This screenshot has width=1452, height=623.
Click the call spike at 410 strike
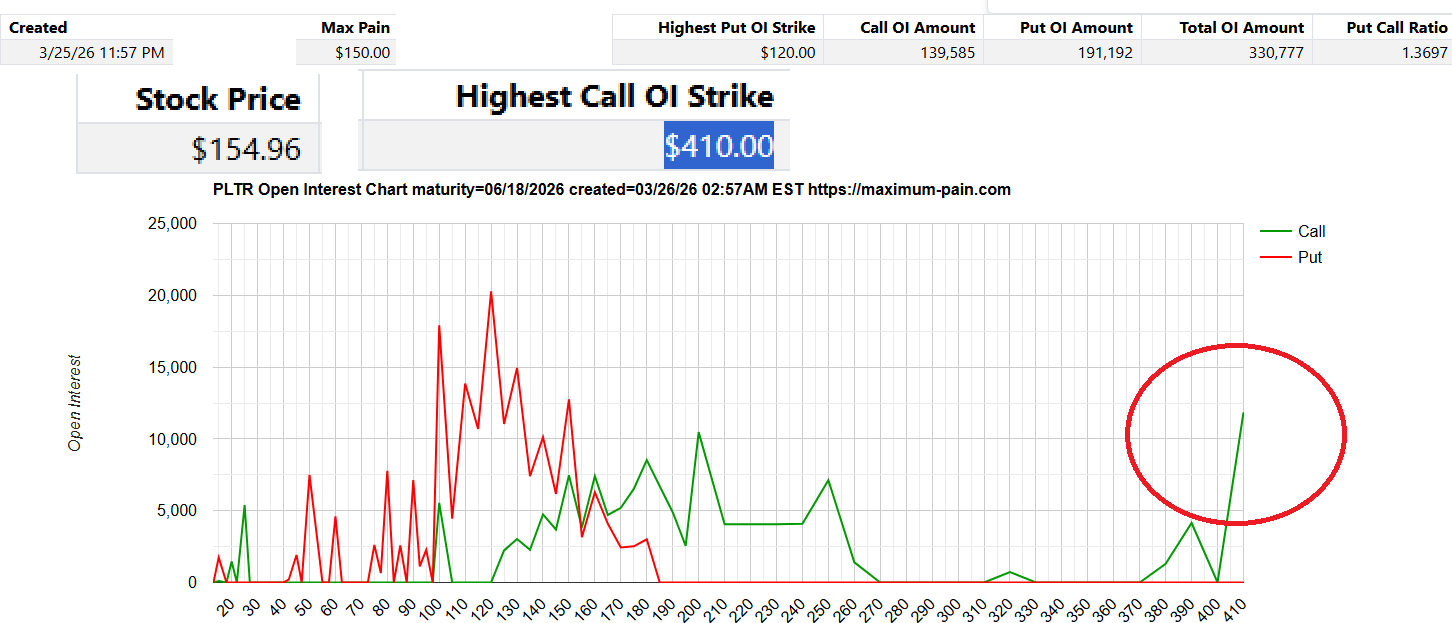pos(1242,413)
